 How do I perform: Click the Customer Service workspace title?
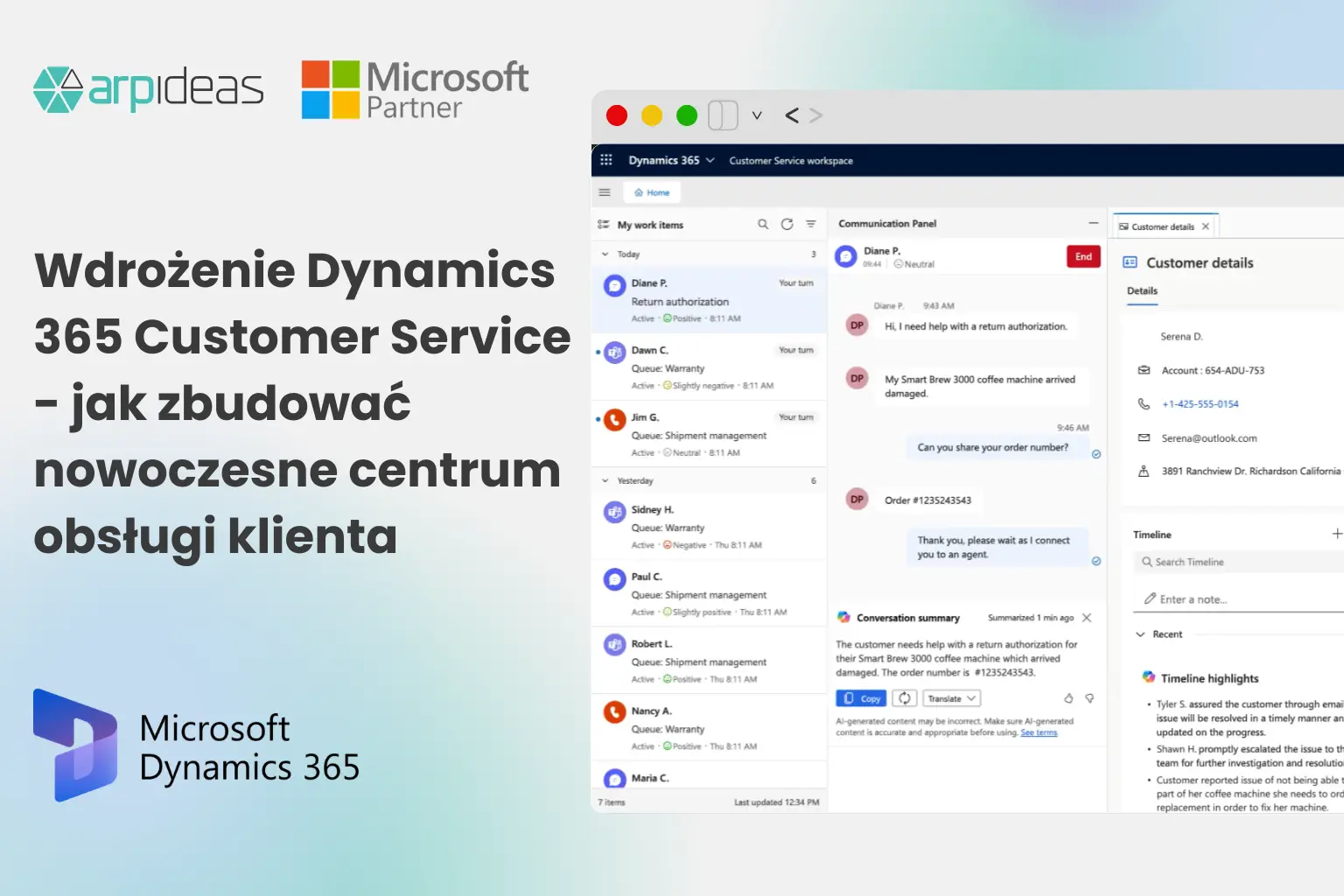[791, 161]
